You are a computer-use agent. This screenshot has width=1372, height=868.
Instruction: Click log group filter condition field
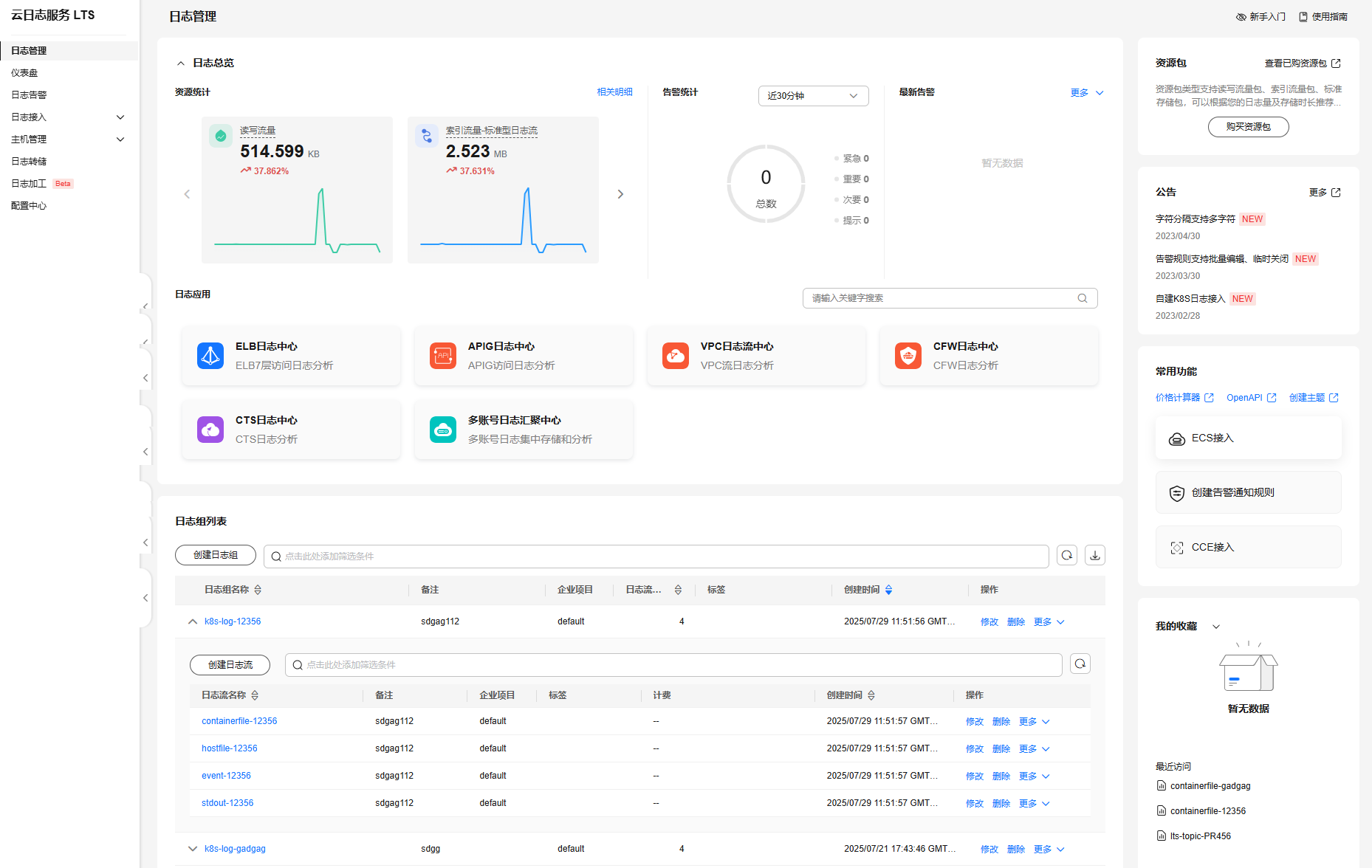(x=656, y=557)
